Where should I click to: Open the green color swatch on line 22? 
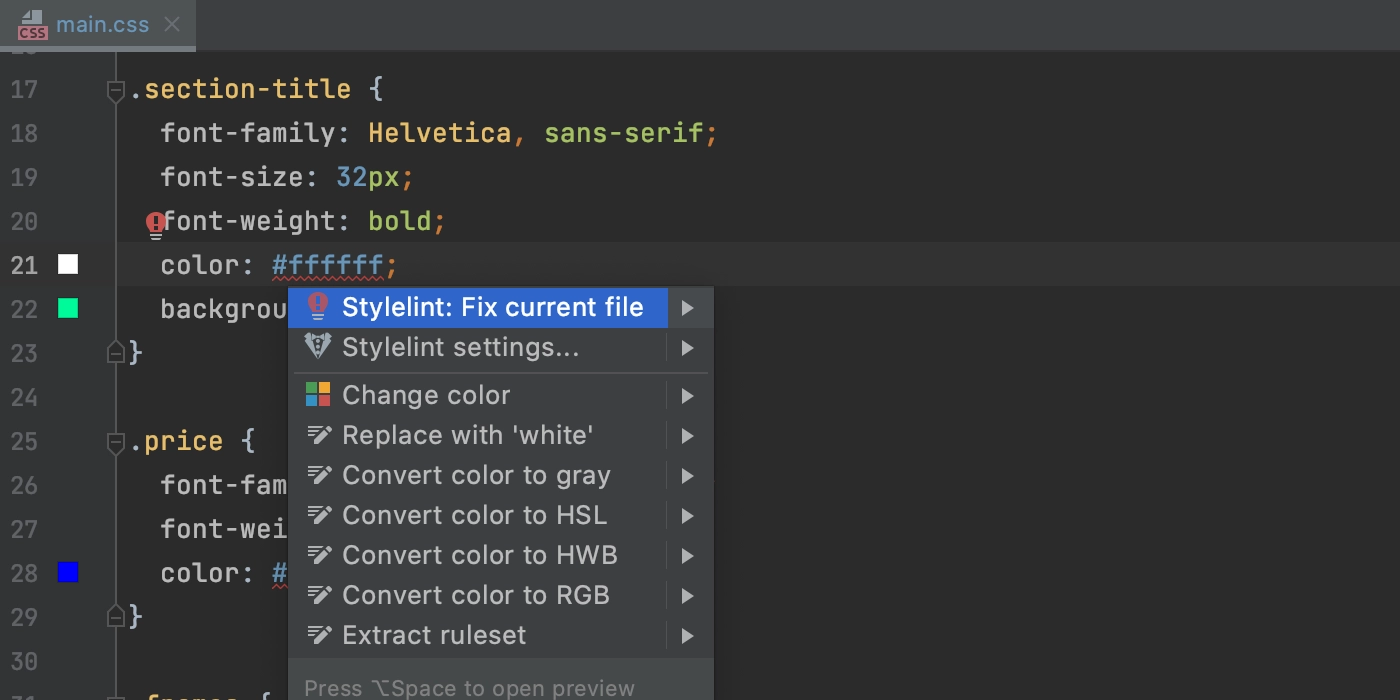[68, 308]
